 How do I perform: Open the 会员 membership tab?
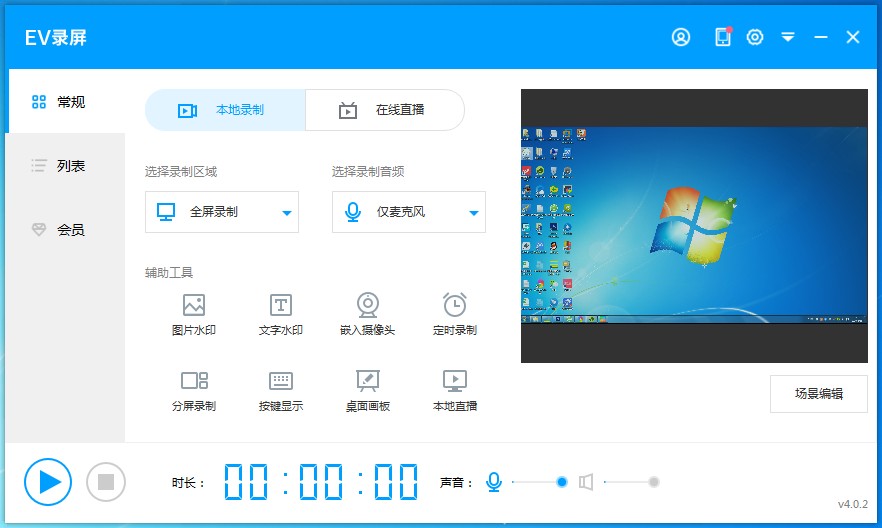[66, 230]
